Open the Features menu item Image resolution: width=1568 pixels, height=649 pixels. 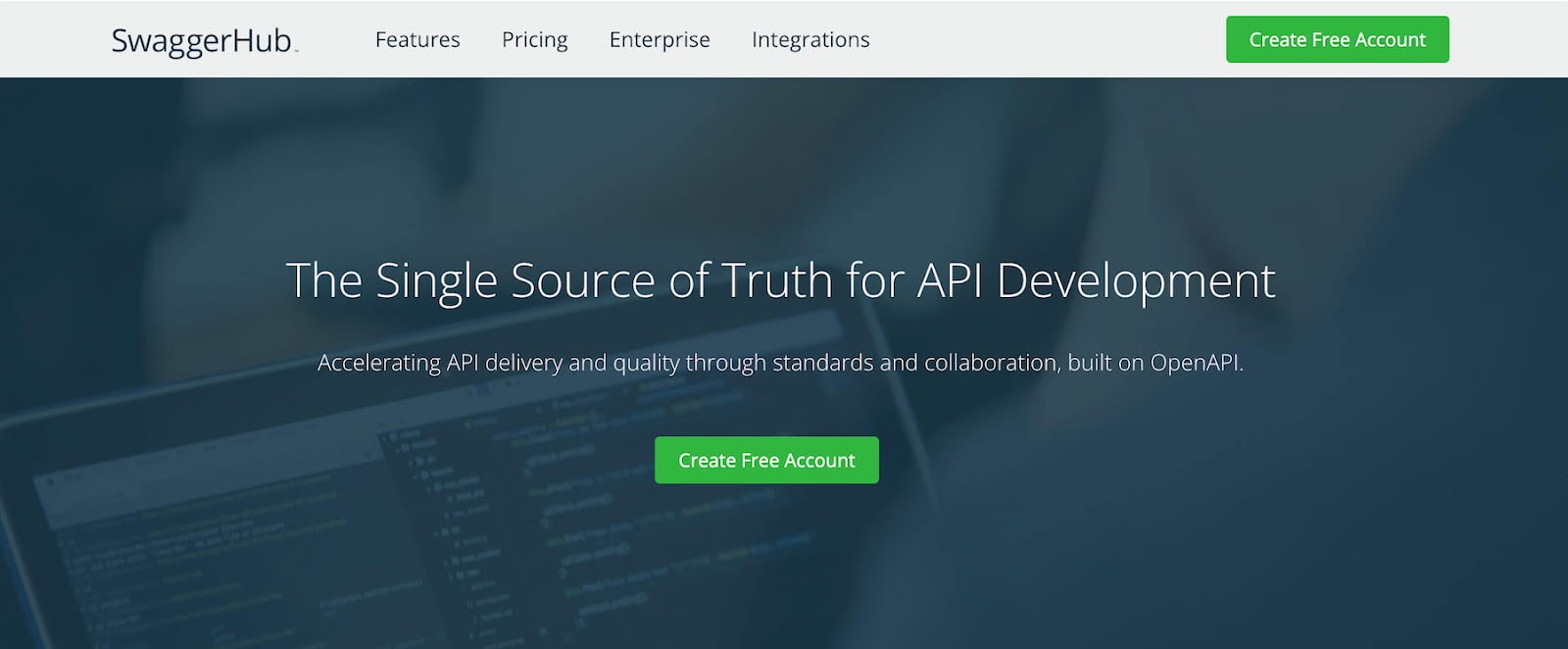coord(417,39)
